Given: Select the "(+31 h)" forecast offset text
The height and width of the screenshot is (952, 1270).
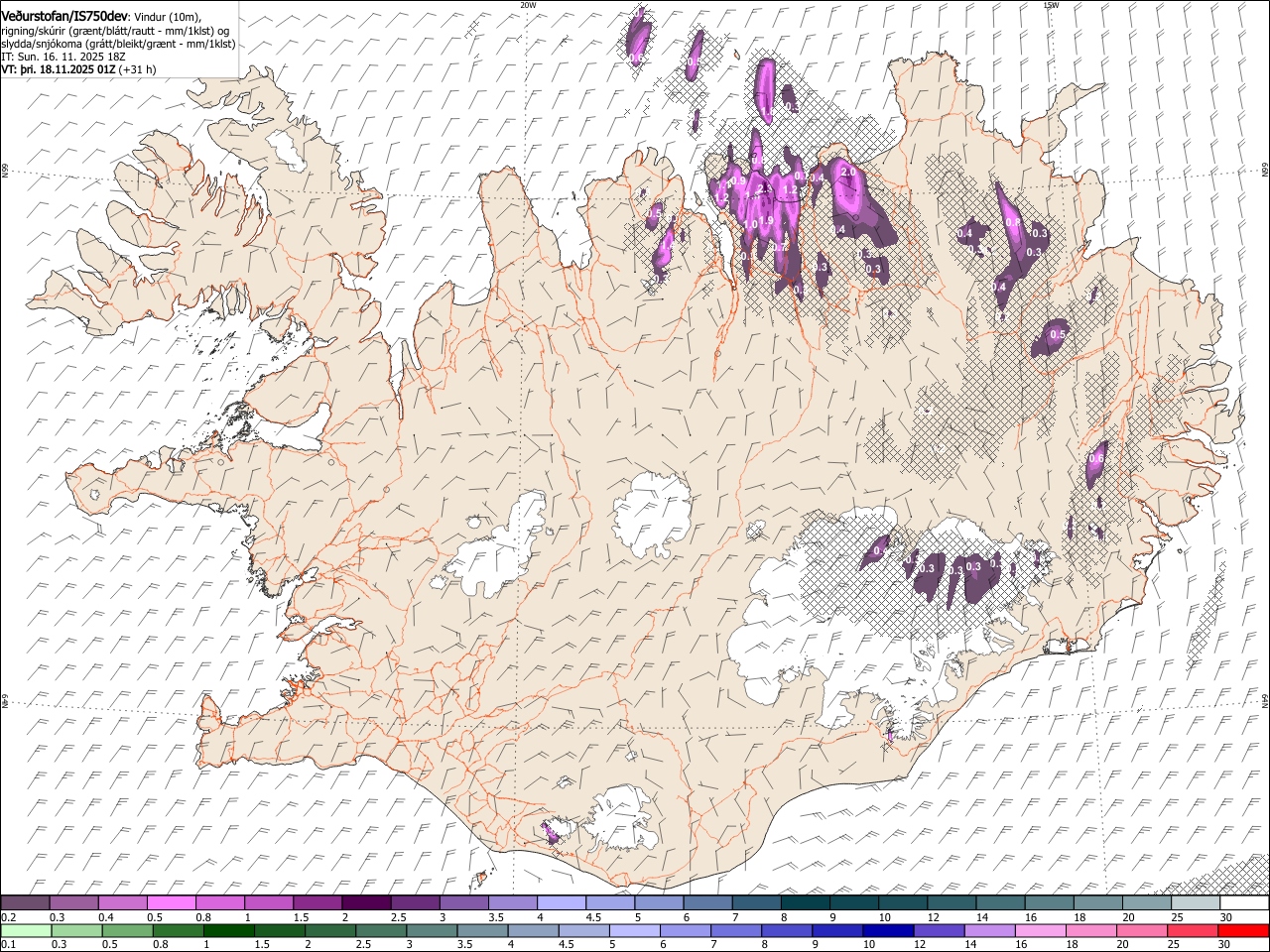Looking at the screenshot, I should coord(137,69).
